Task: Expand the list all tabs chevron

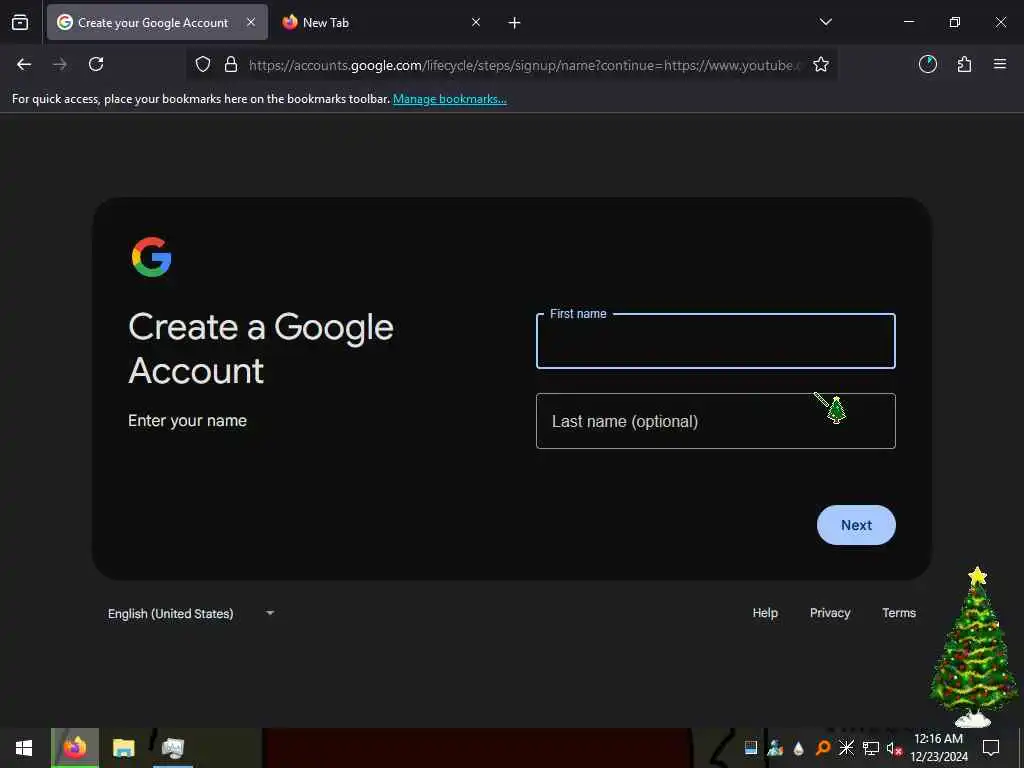Action: (825, 22)
